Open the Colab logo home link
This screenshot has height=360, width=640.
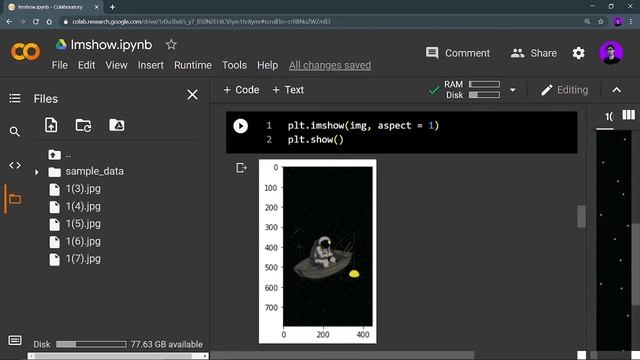(25, 52)
